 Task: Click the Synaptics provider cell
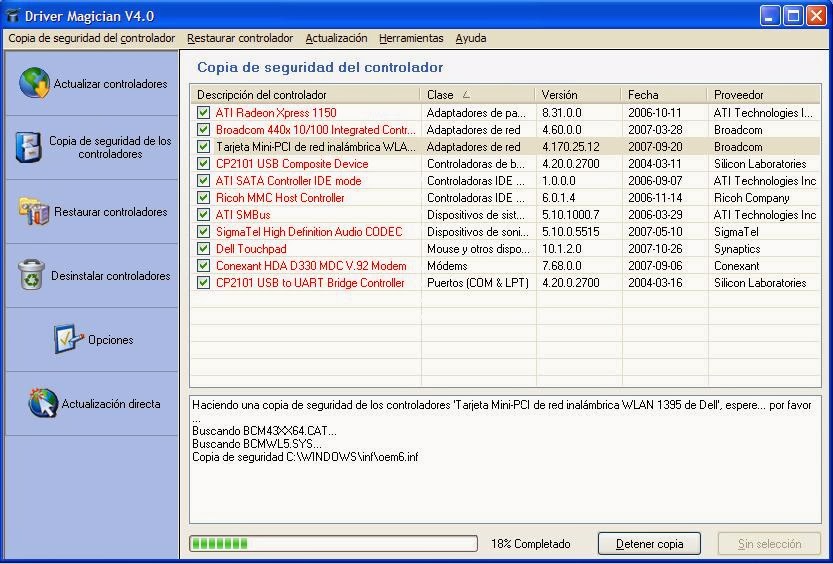[x=737, y=249]
